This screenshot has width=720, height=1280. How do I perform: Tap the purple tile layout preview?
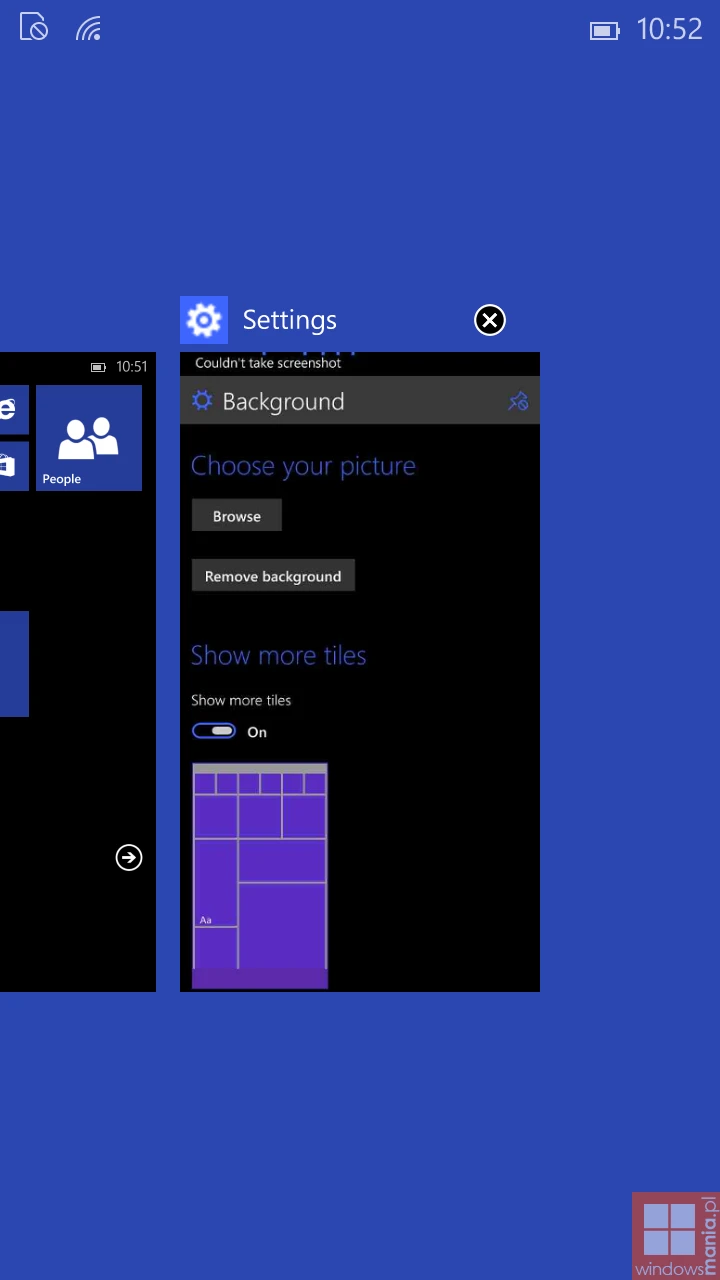point(260,875)
